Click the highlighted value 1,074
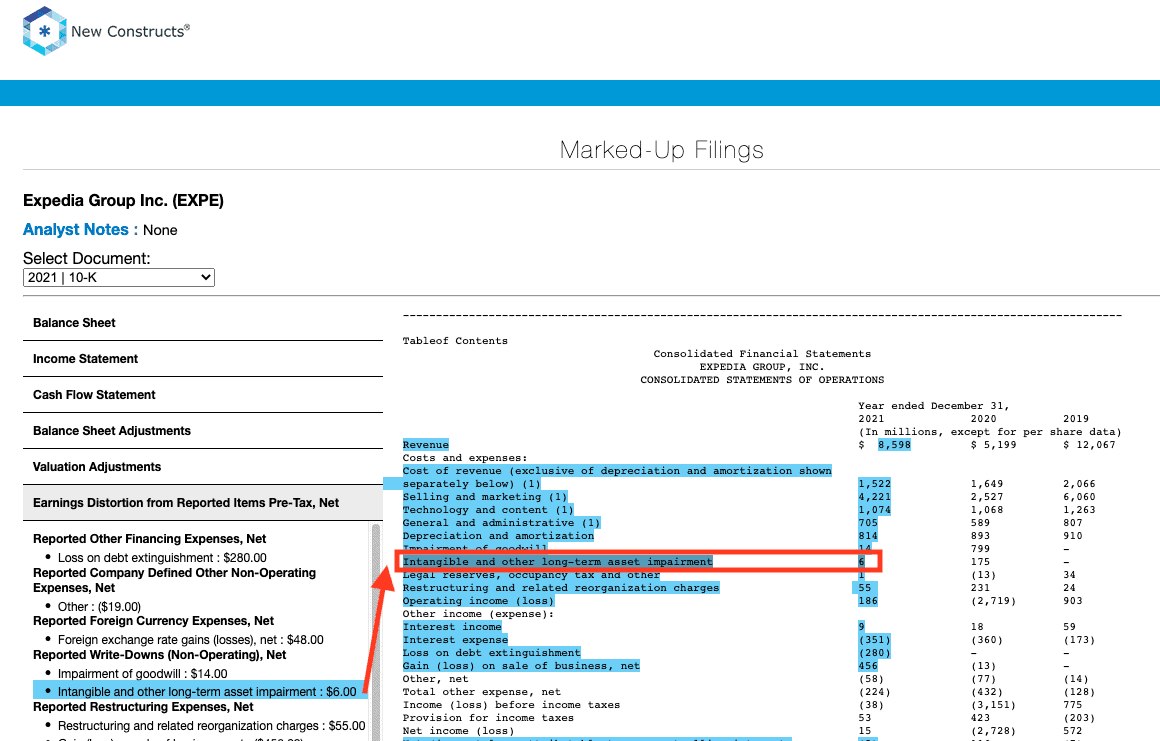The width and height of the screenshot is (1160, 741). (x=874, y=510)
